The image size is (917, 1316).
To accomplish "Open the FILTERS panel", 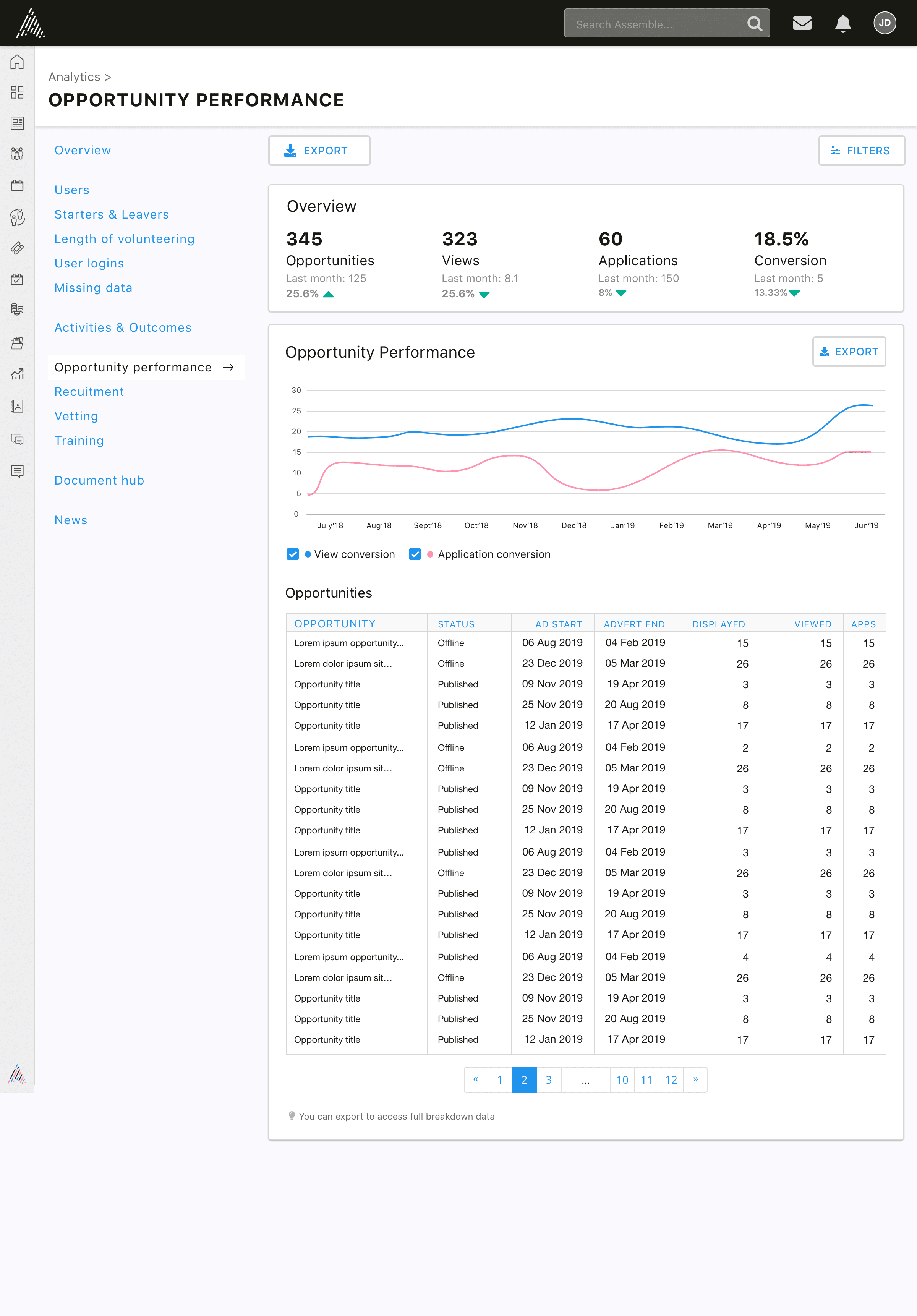I will [x=861, y=151].
